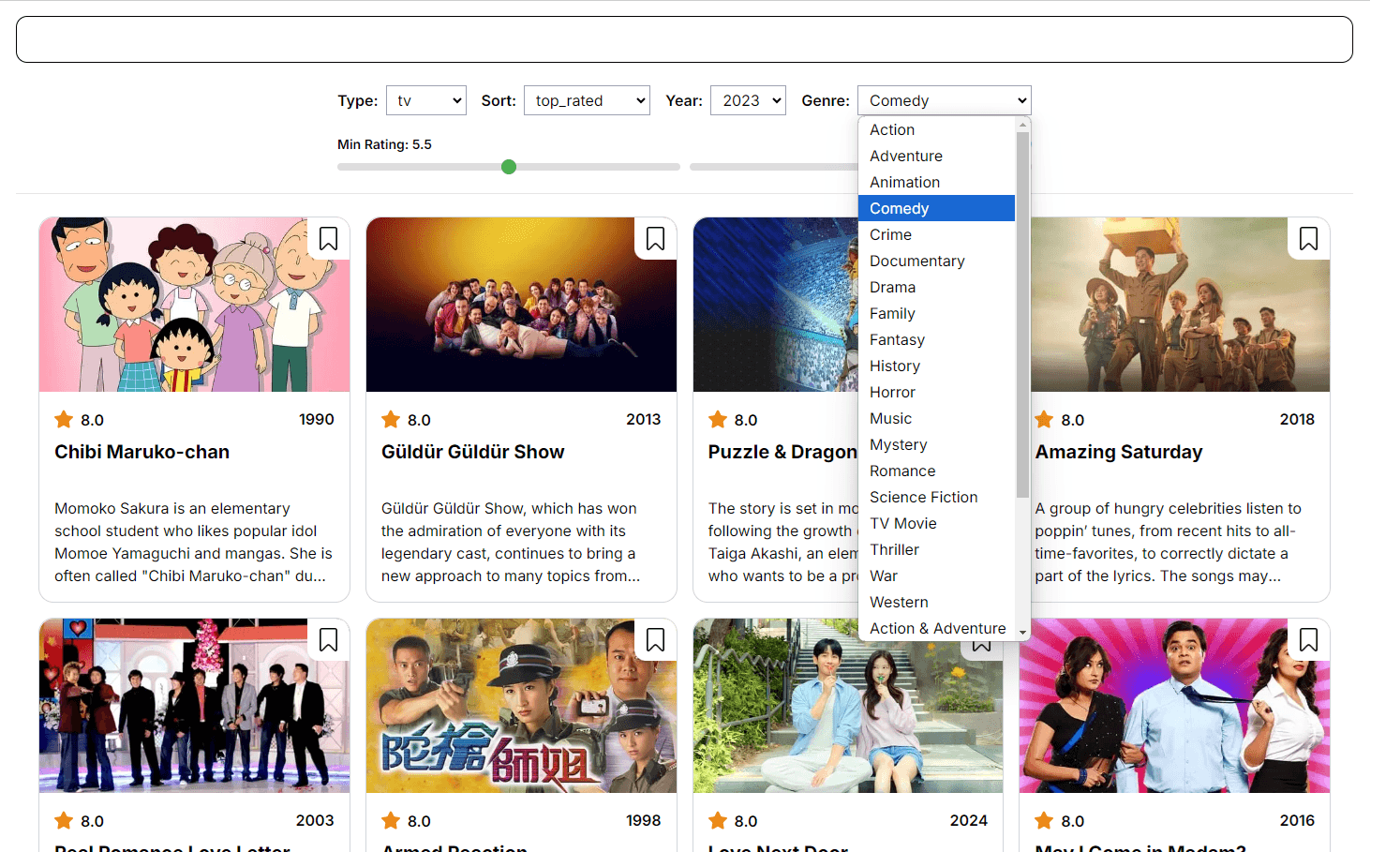The image size is (1400, 852).
Task: Open the Chibi Maruko-chan title link
Action: pyautogui.click(x=141, y=452)
